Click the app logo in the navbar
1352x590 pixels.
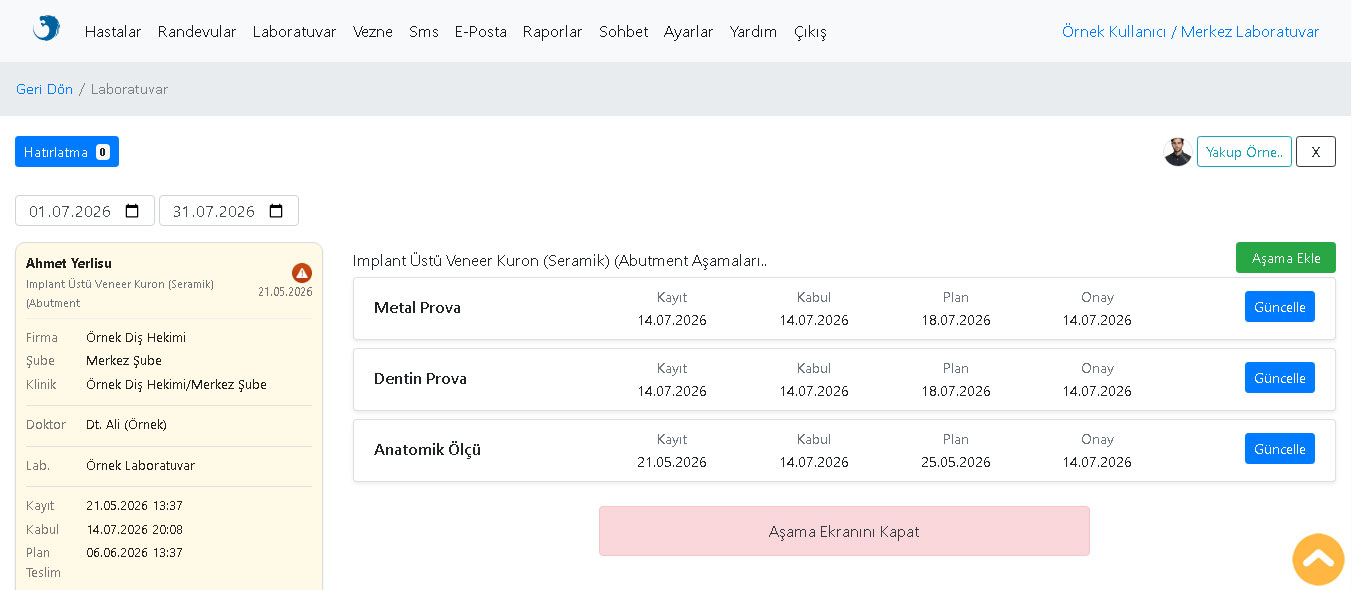pyautogui.click(x=46, y=28)
